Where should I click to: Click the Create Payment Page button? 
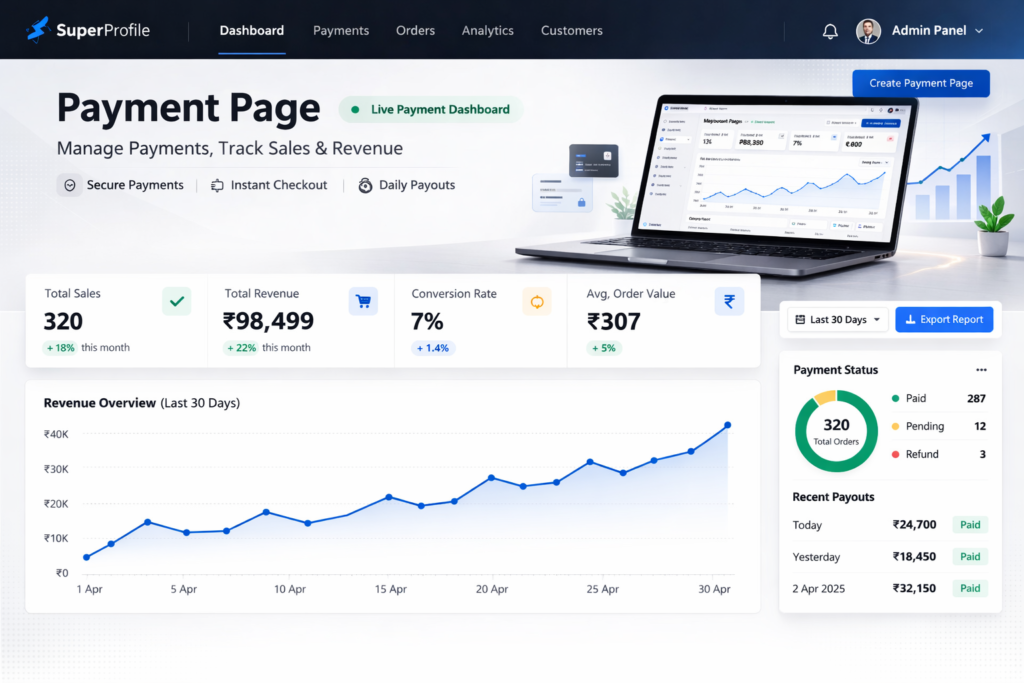click(921, 83)
